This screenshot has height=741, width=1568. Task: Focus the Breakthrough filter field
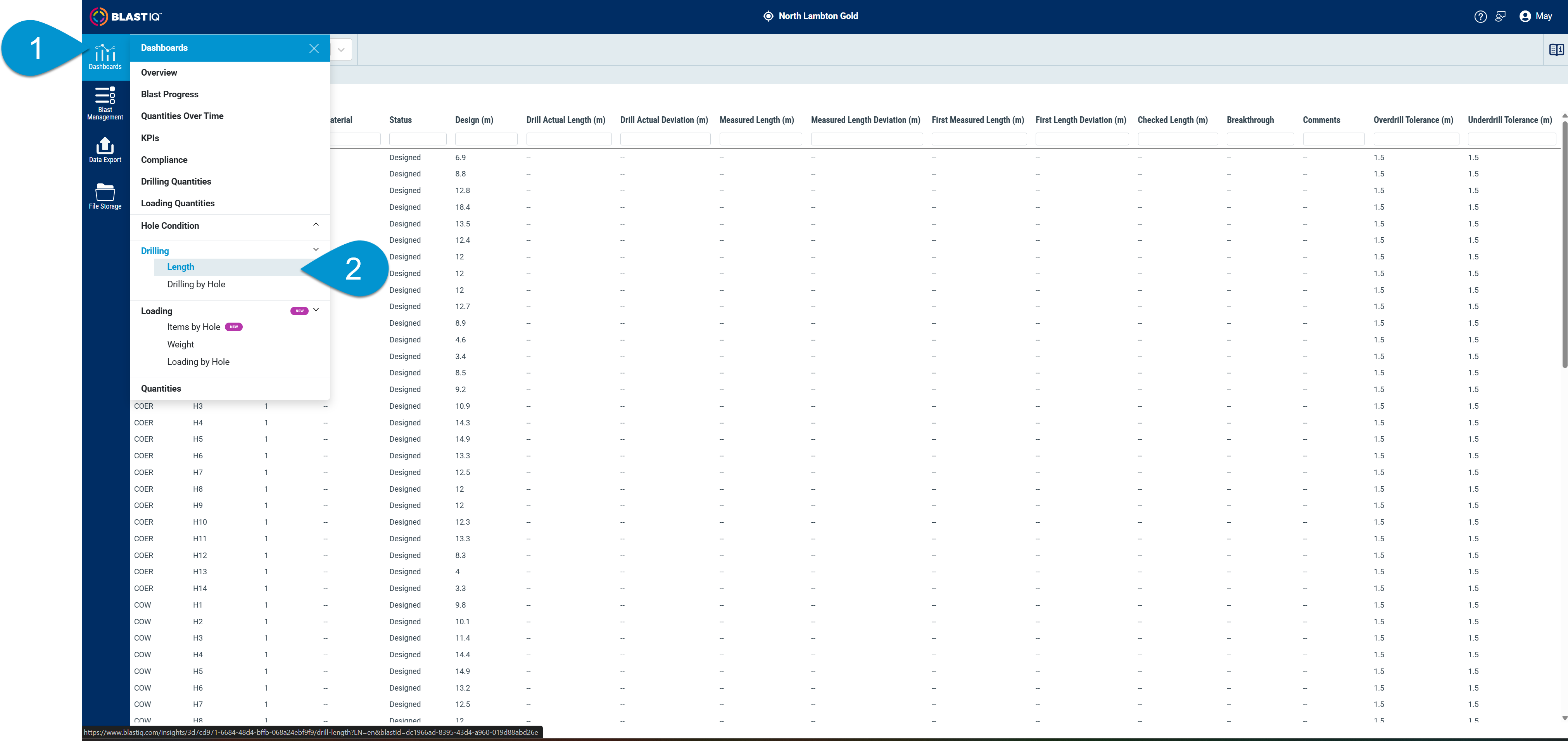(1260, 139)
